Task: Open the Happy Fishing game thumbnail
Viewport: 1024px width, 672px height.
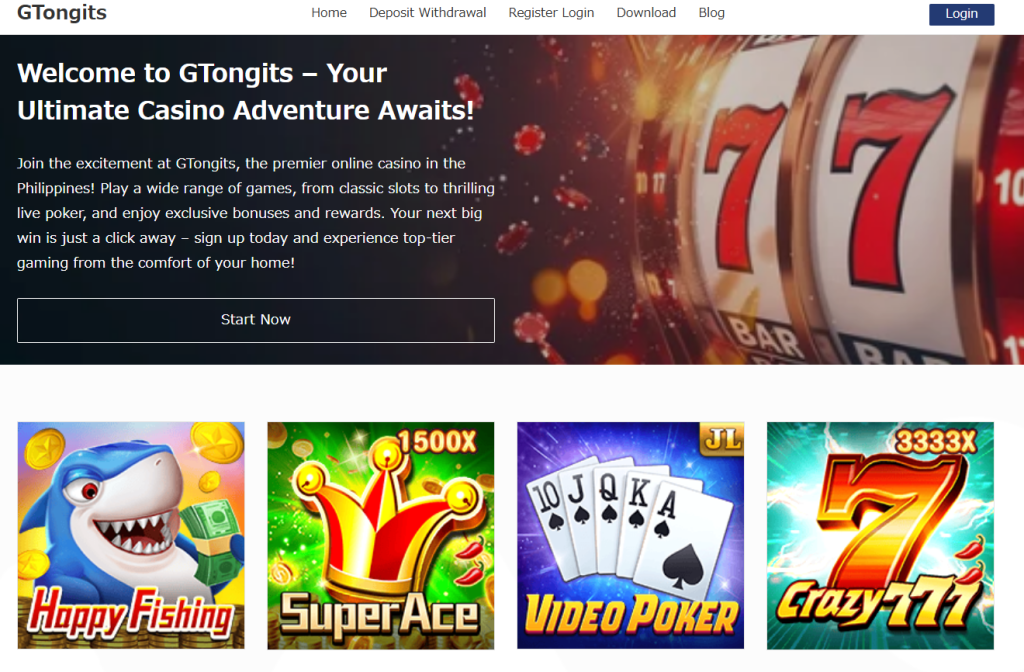Action: coord(131,536)
